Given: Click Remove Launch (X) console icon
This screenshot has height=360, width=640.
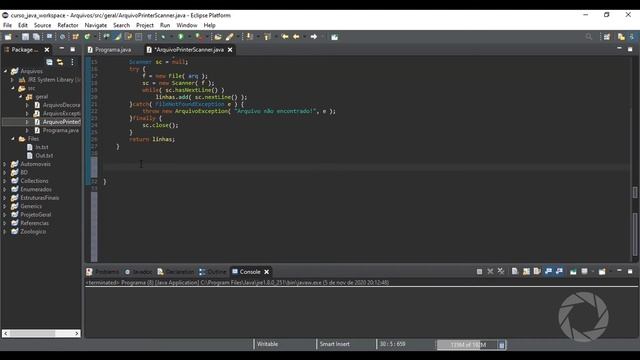Looking at the screenshot, I should point(490,271).
